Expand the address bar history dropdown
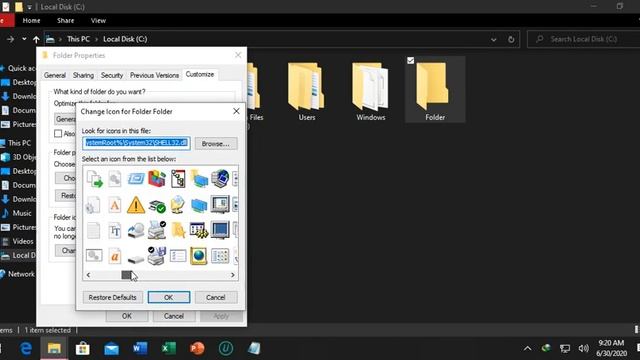 (494, 40)
